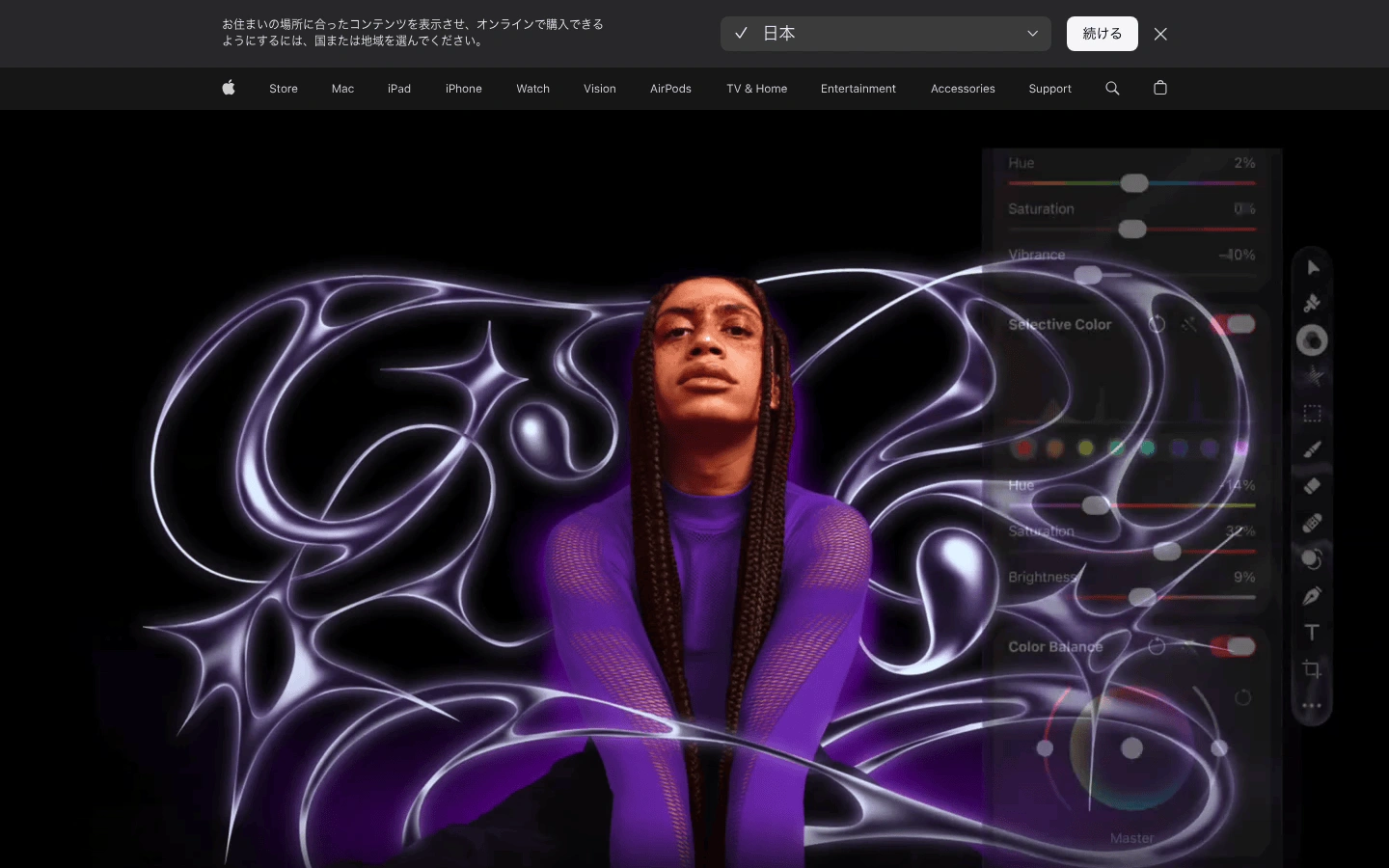Go to the AirPods nav item
Image resolution: width=1389 pixels, height=868 pixels.
pos(670,88)
